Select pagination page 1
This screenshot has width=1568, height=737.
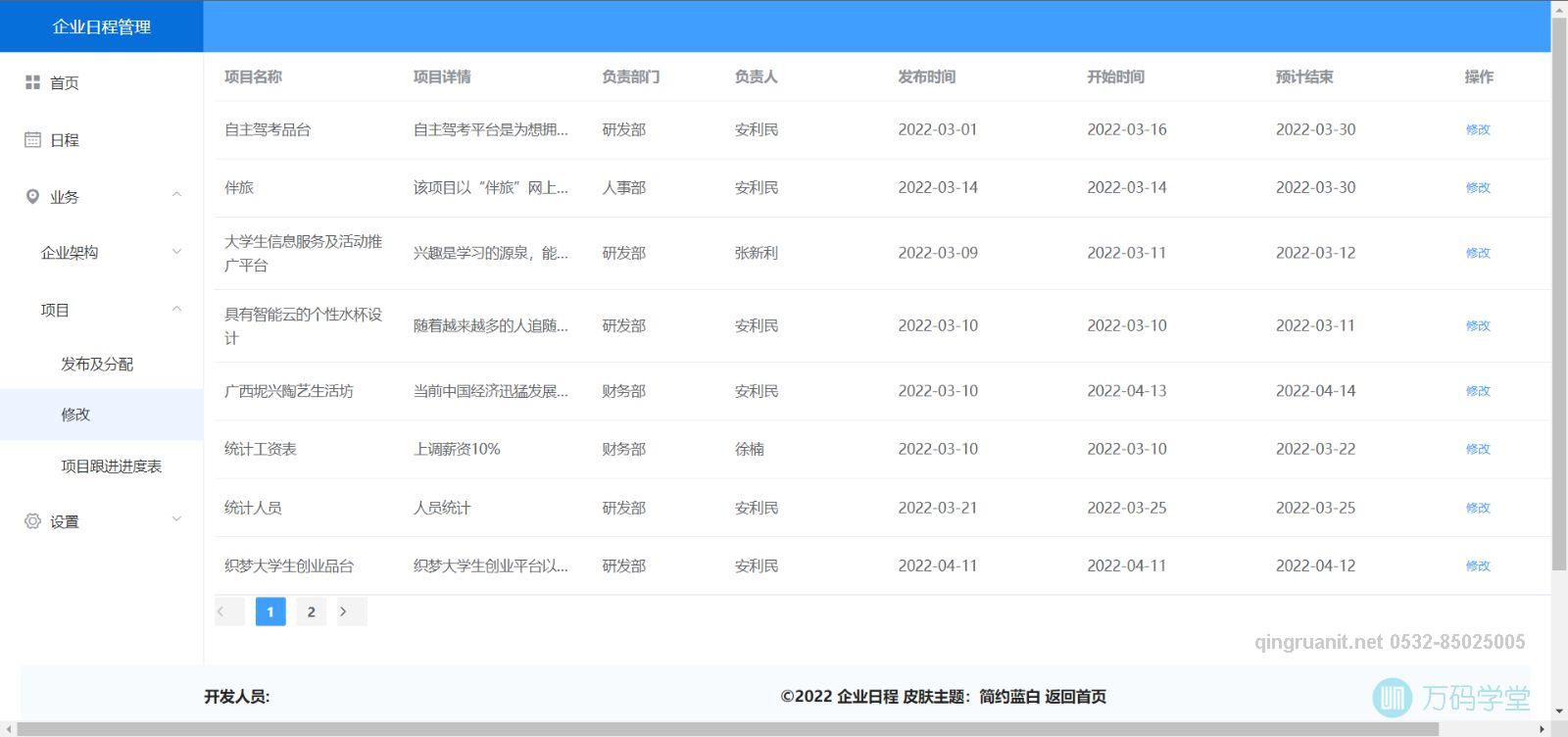(270, 612)
